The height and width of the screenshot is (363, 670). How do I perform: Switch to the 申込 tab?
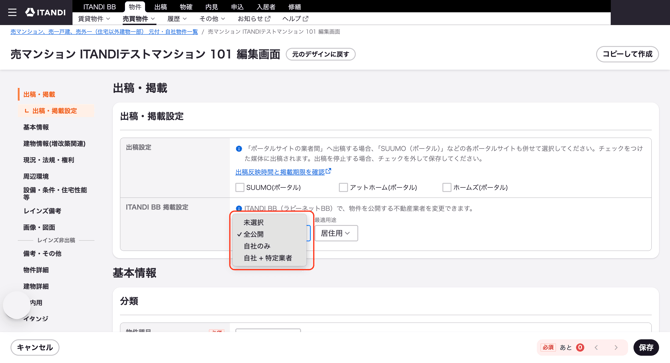click(x=237, y=7)
